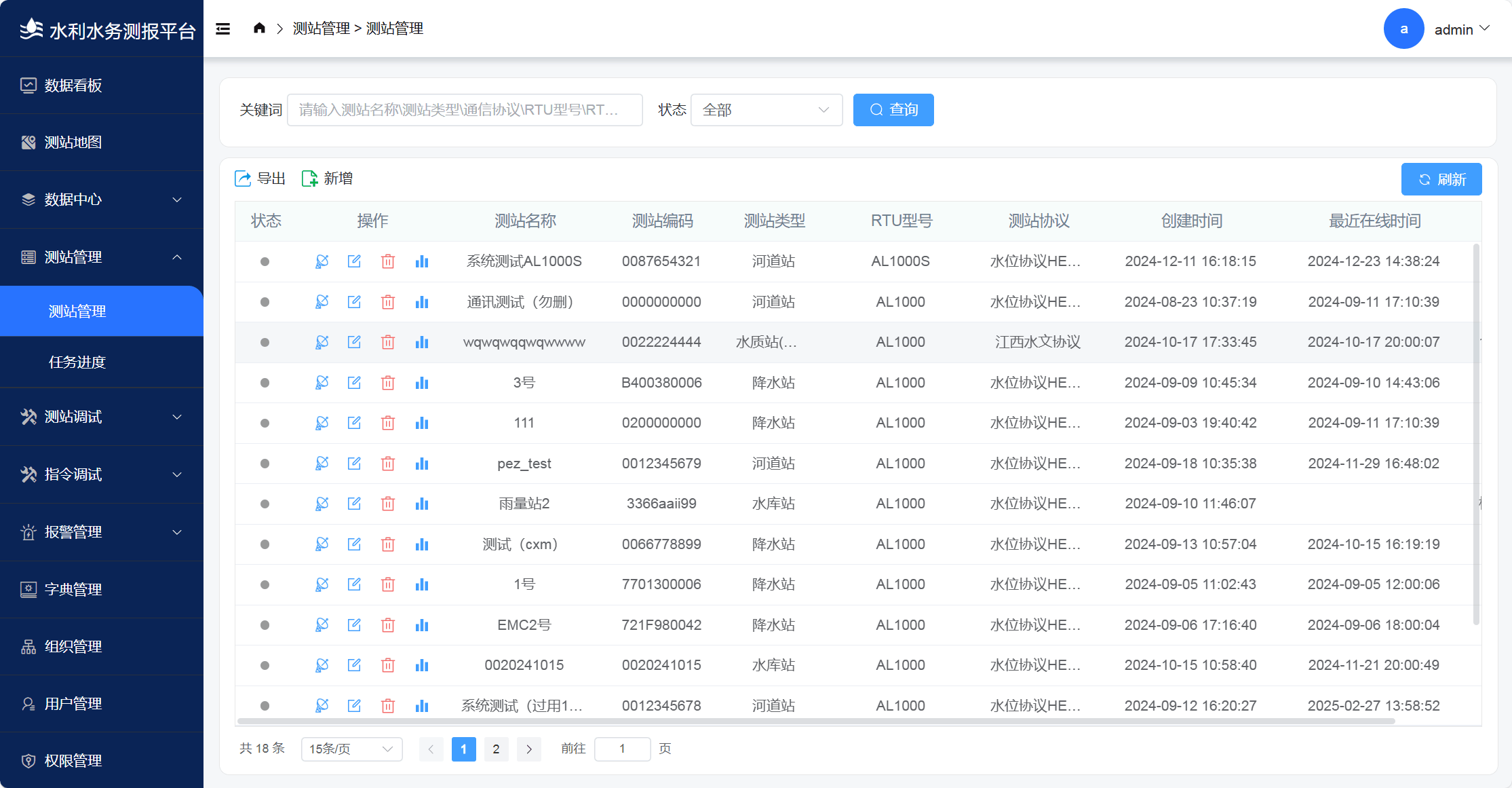Delete the pez_test station row
The image size is (1512, 788).
pyautogui.click(x=388, y=464)
